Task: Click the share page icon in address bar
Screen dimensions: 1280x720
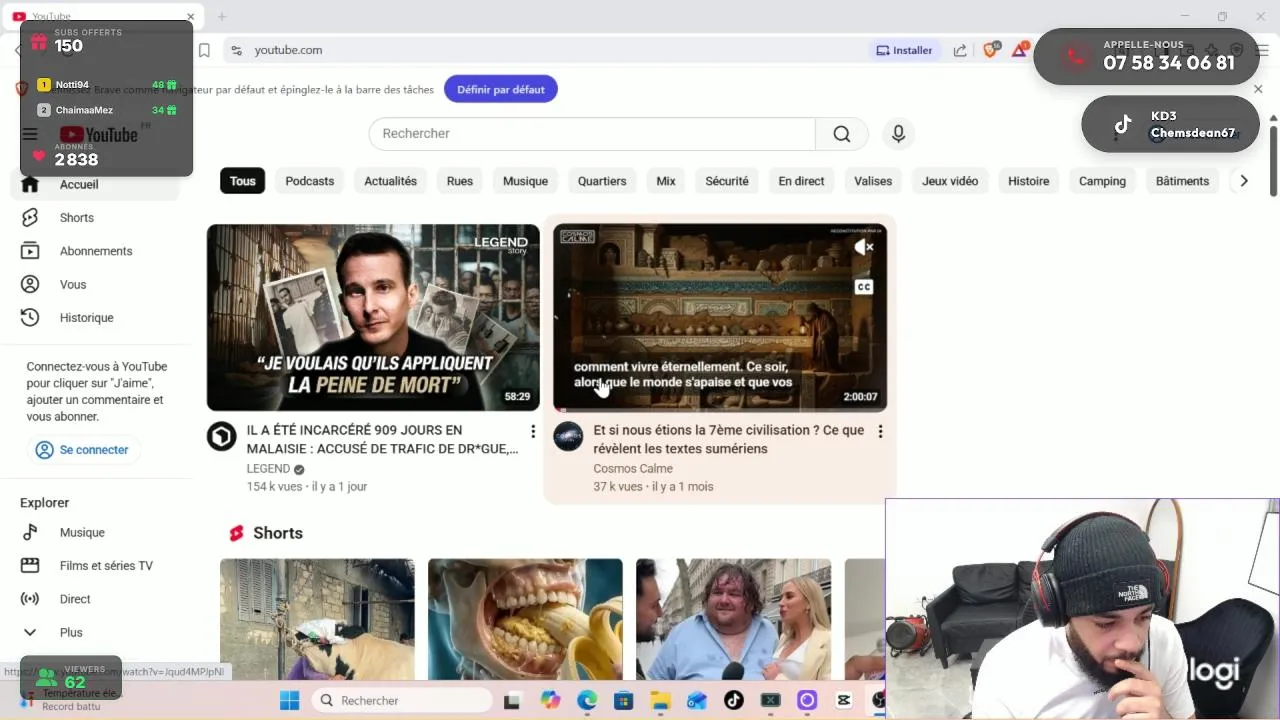Action: [960, 50]
